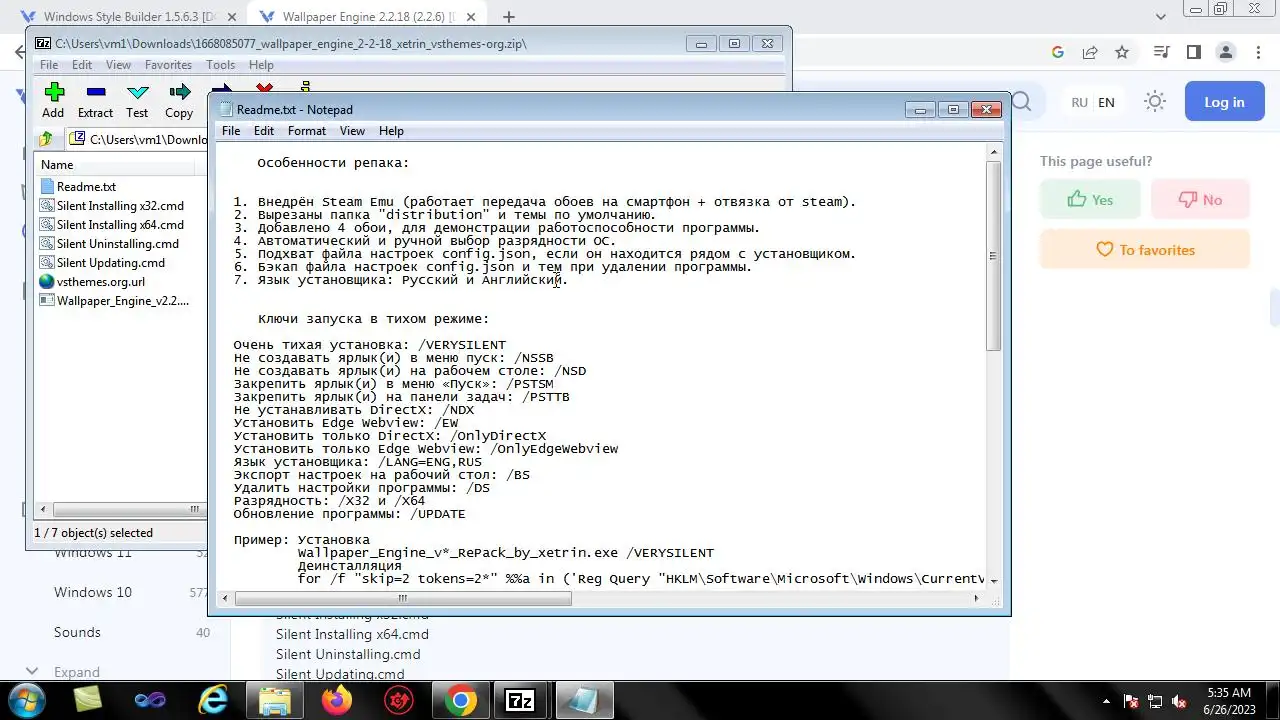Screen dimensions: 1280x720
Task: Click Notepad vertical scrollbar up arrow
Action: [x=994, y=152]
